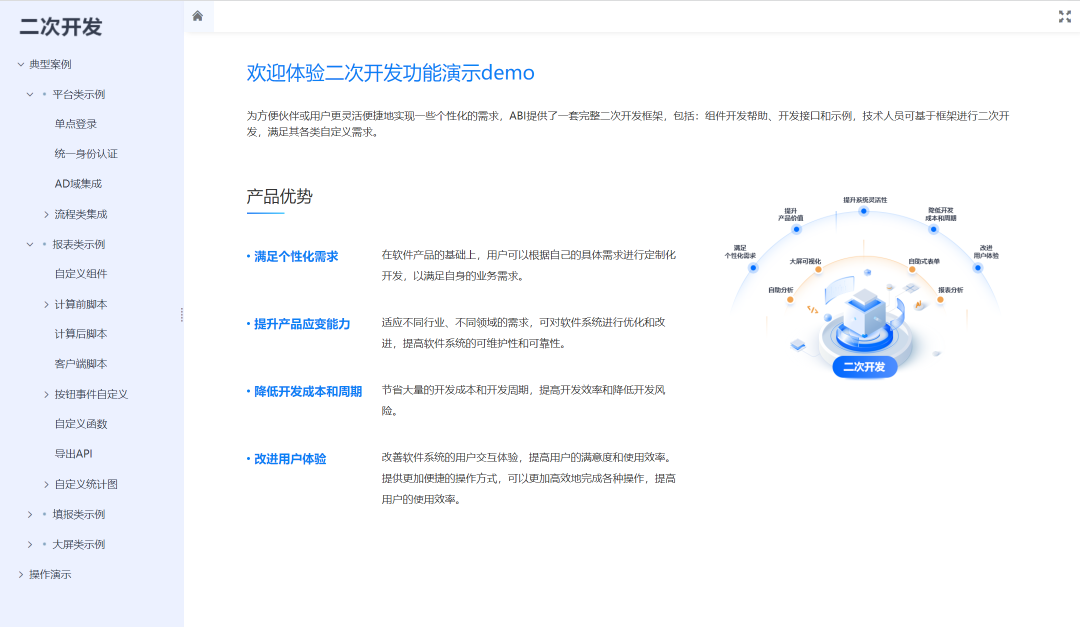Expand the 计算前脚本 node
The width and height of the screenshot is (1080, 627).
(x=46, y=304)
